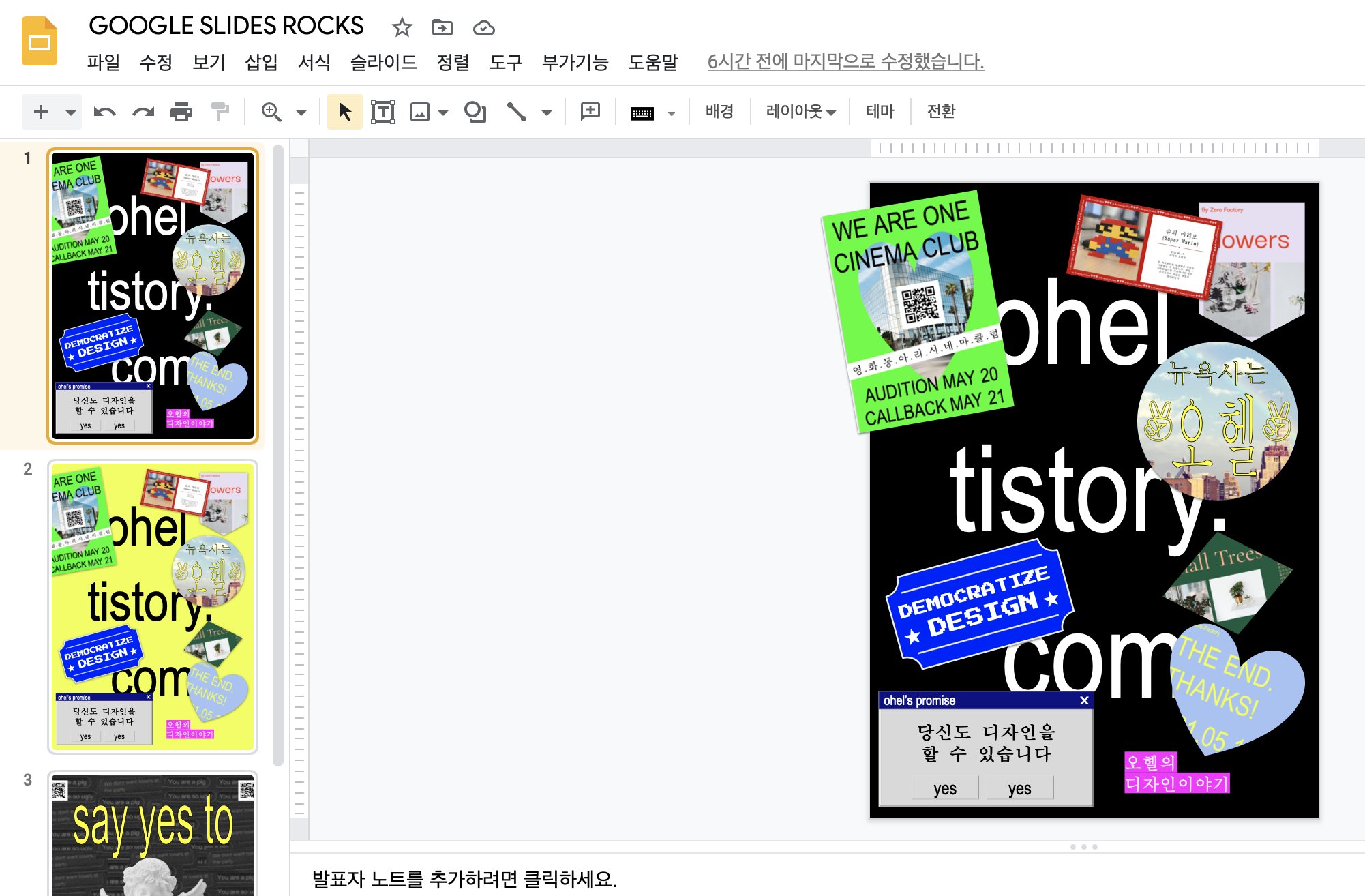Open the 레이아웃 layout dropdown
This screenshot has width=1365, height=896.
[x=800, y=112]
